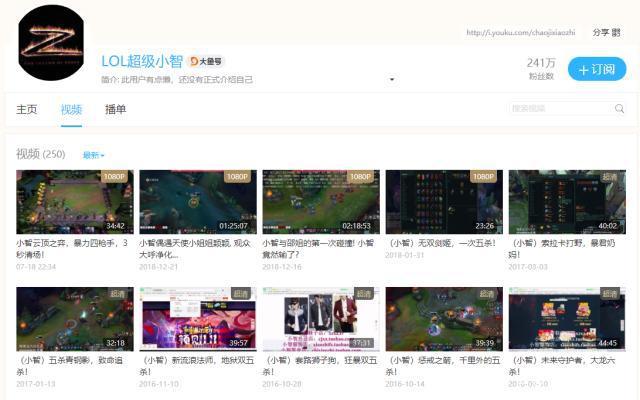Open title 小智与邵姐的第一次碰撞

click(318, 249)
